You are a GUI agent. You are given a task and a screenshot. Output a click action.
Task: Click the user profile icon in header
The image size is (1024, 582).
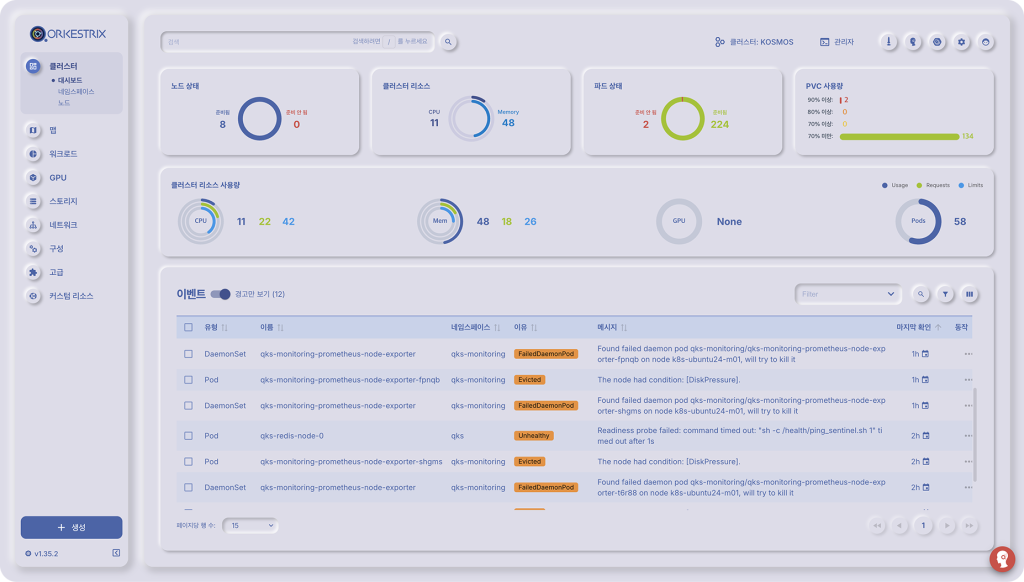click(986, 42)
